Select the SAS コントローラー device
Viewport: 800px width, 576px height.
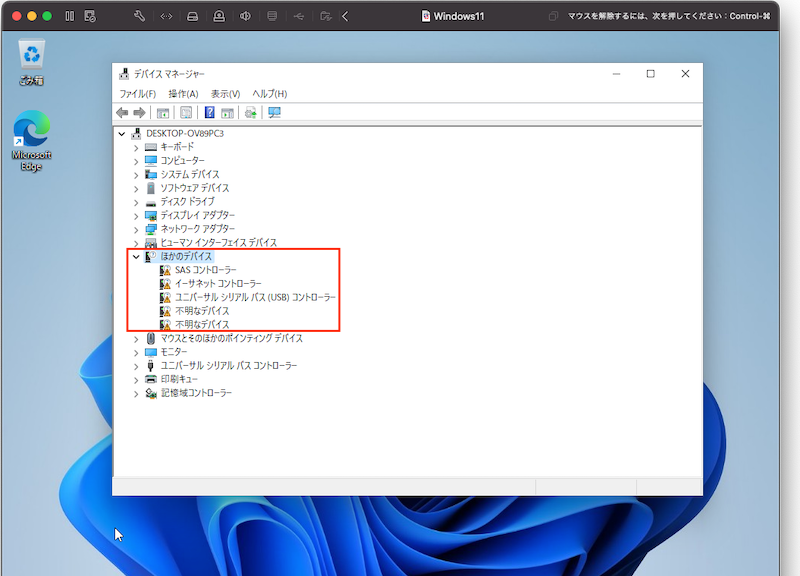[206, 270]
